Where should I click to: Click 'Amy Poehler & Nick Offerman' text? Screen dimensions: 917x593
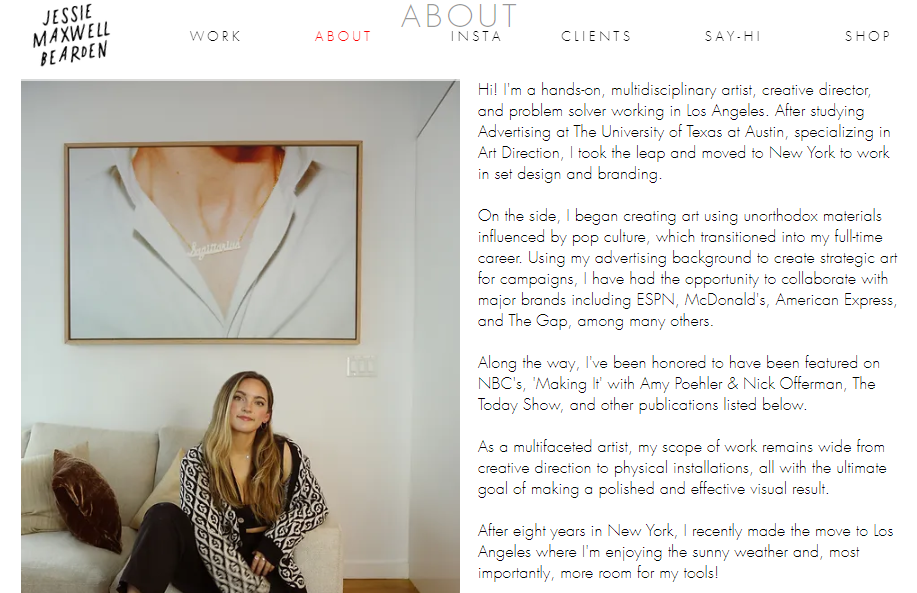click(x=742, y=384)
